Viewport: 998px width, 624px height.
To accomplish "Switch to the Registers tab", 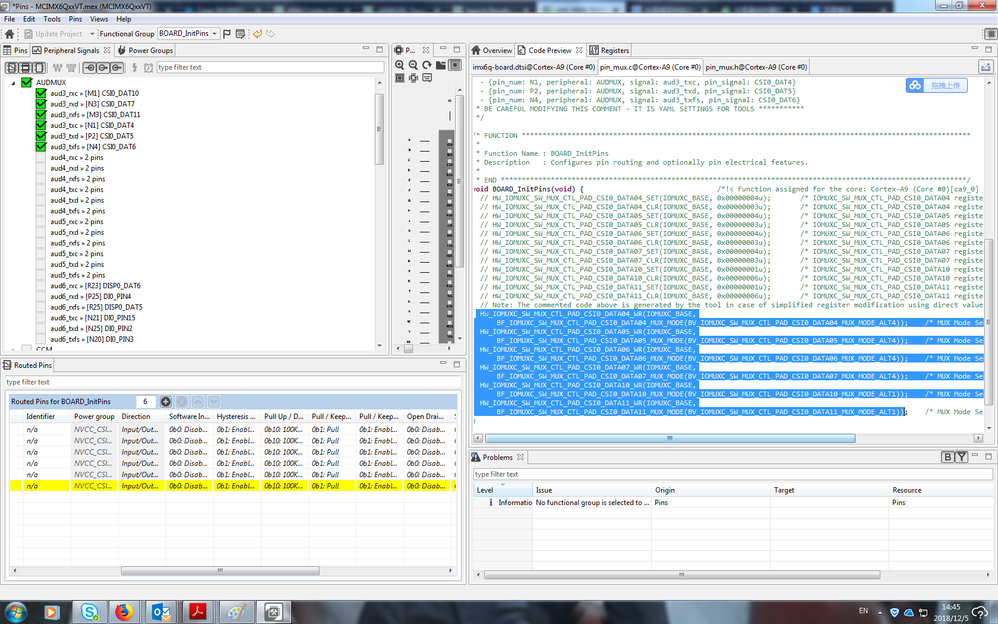I will tap(609, 50).
